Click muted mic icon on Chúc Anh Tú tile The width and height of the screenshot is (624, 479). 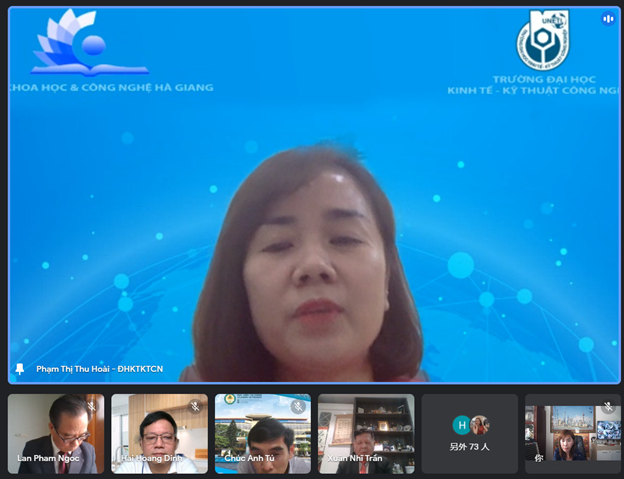(298, 406)
